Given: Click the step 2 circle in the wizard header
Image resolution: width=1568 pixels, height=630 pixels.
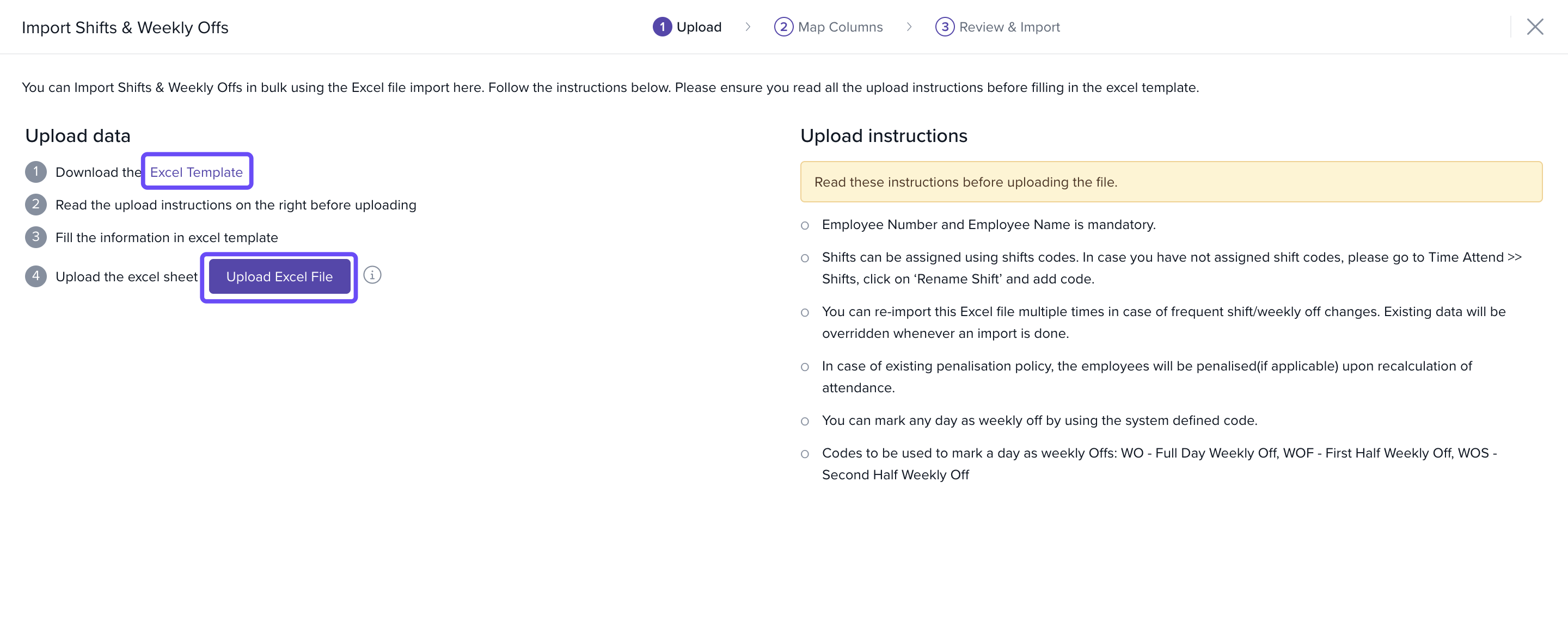Looking at the screenshot, I should [x=783, y=27].
